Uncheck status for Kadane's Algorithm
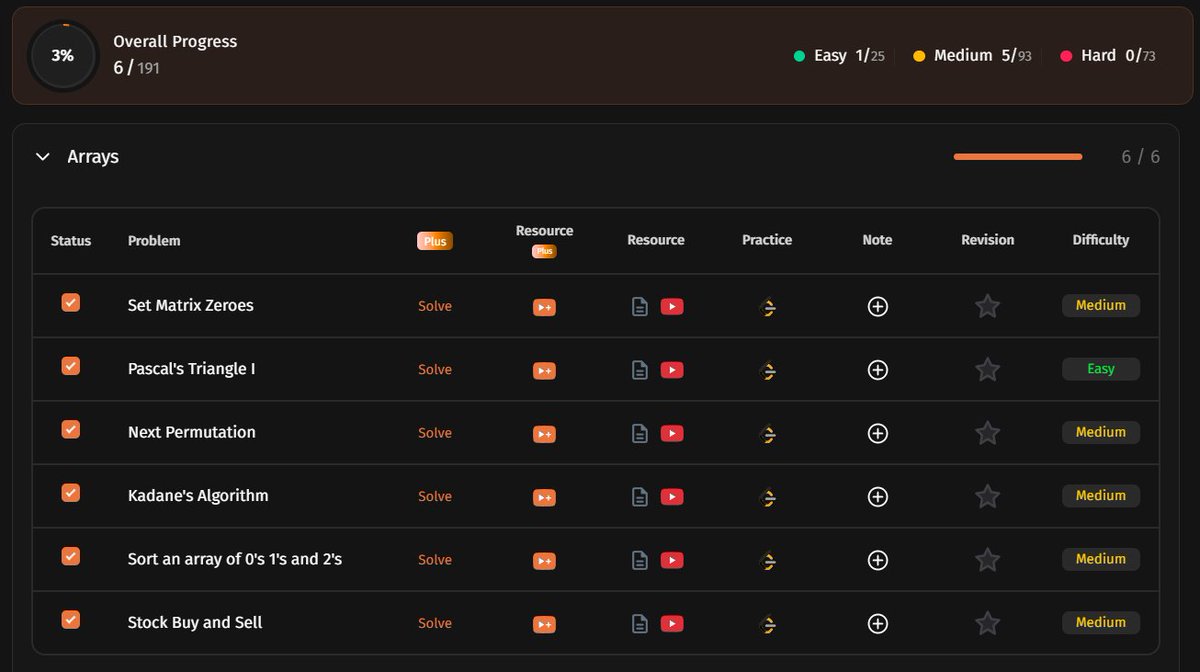The image size is (1200, 672). 71,493
